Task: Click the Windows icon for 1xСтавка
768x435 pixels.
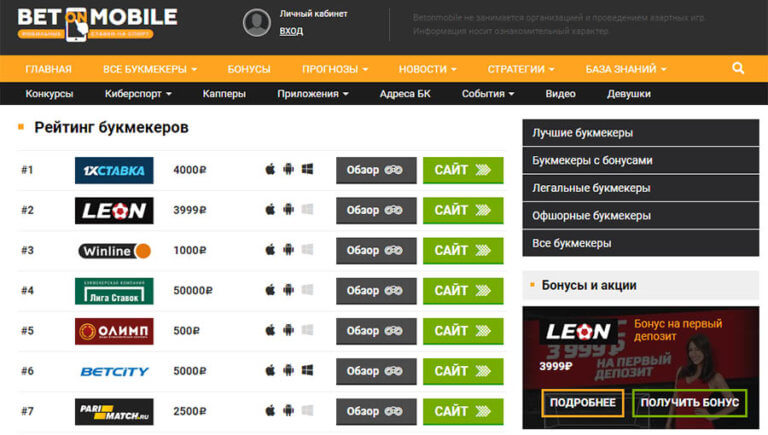Action: [307, 170]
